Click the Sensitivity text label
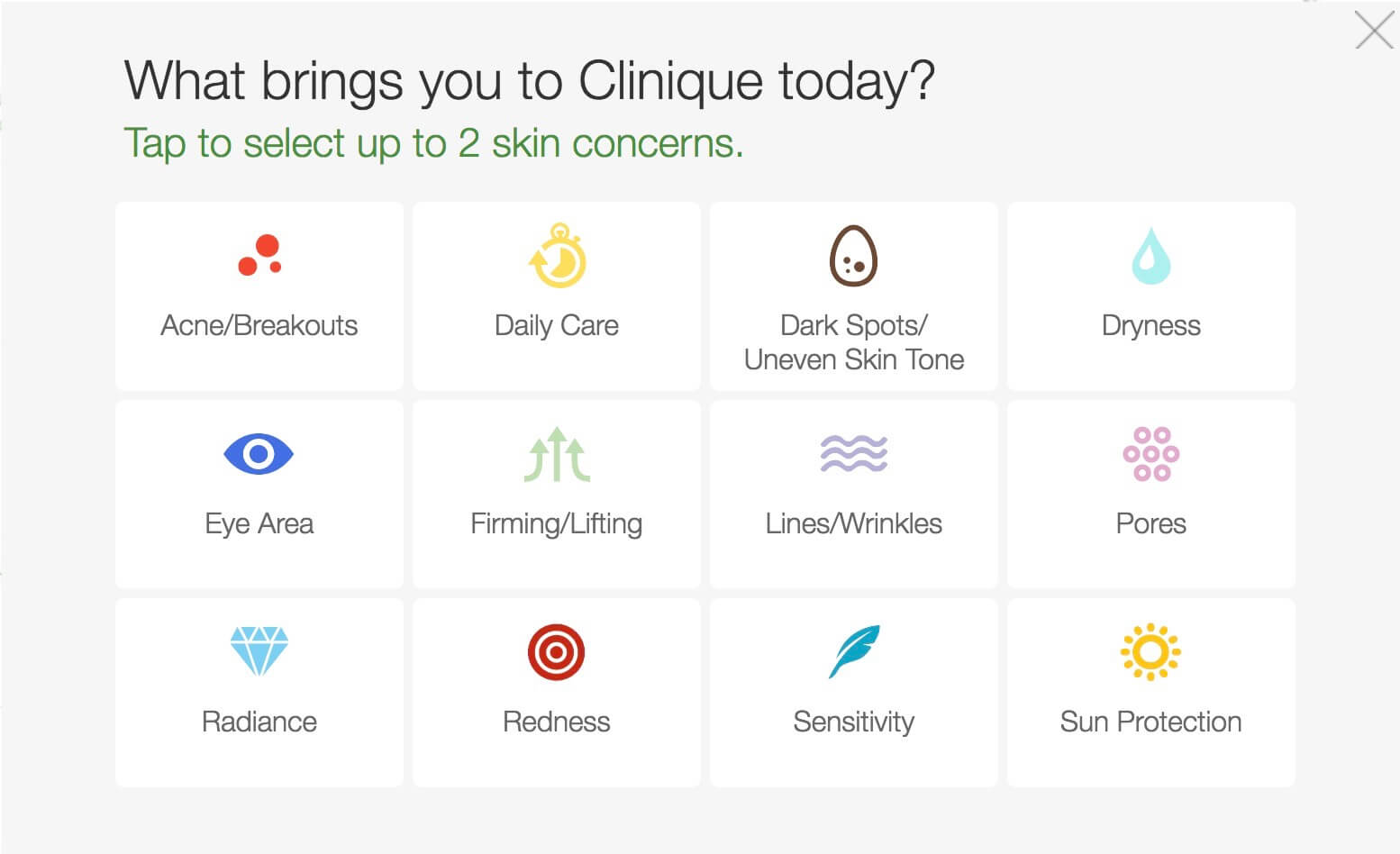This screenshot has height=854, width=1400. pyautogui.click(x=854, y=722)
